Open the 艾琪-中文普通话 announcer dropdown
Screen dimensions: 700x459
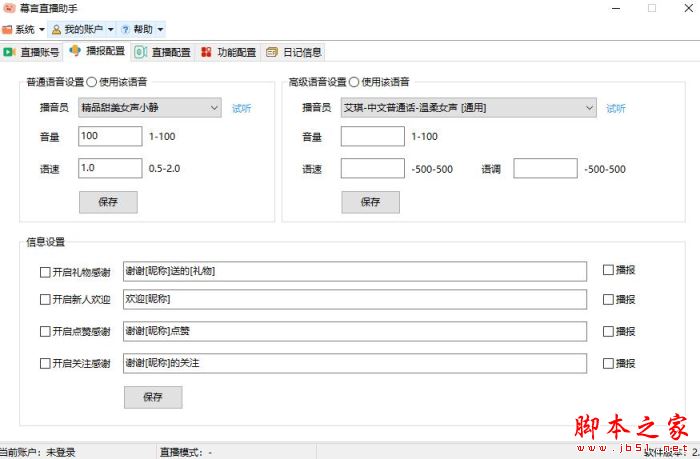coord(469,108)
